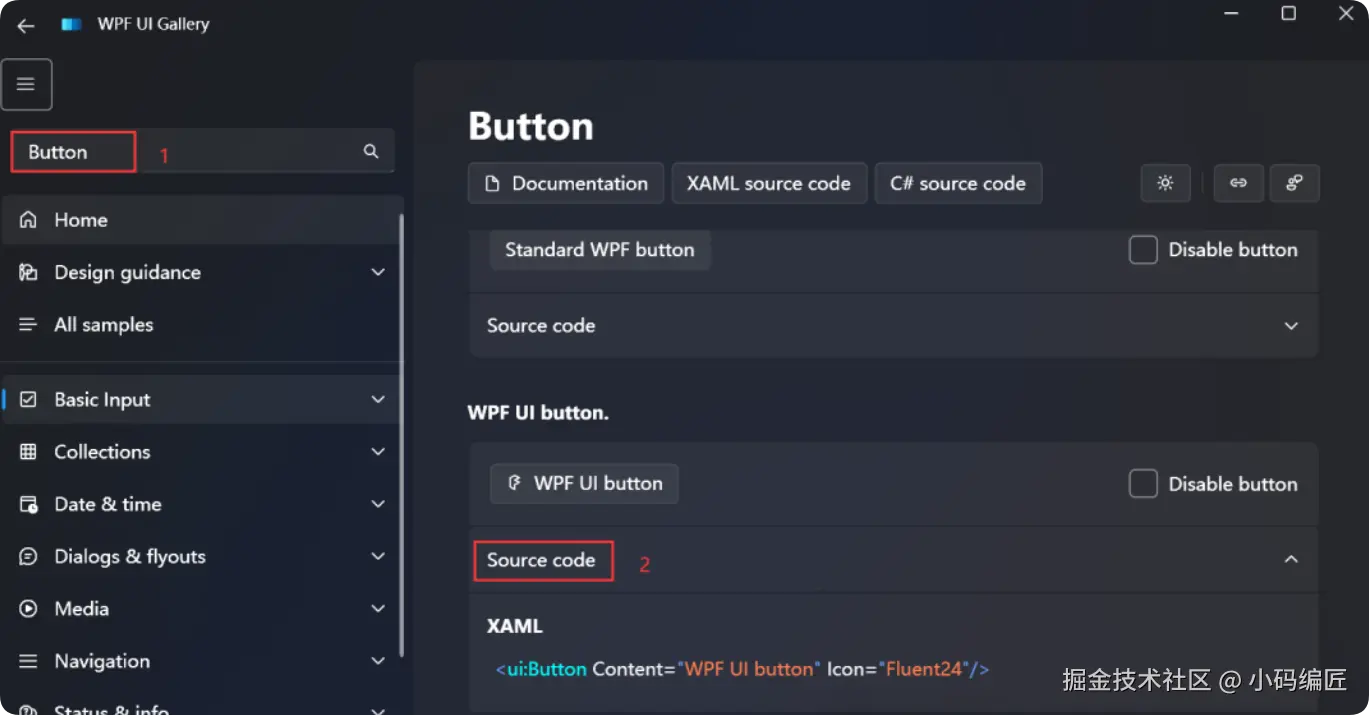Open All samples in the sidebar

coord(103,325)
